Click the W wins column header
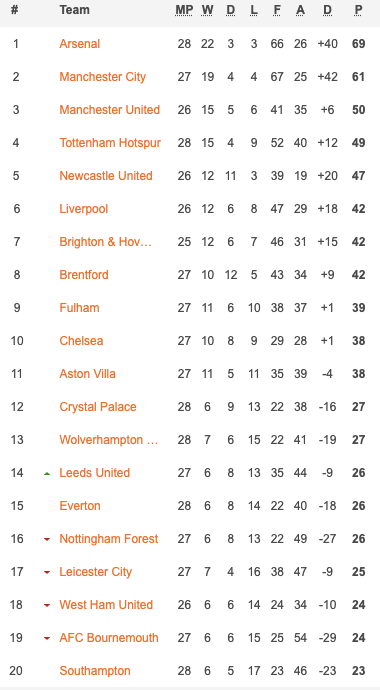This screenshot has width=380, height=690. point(207,10)
